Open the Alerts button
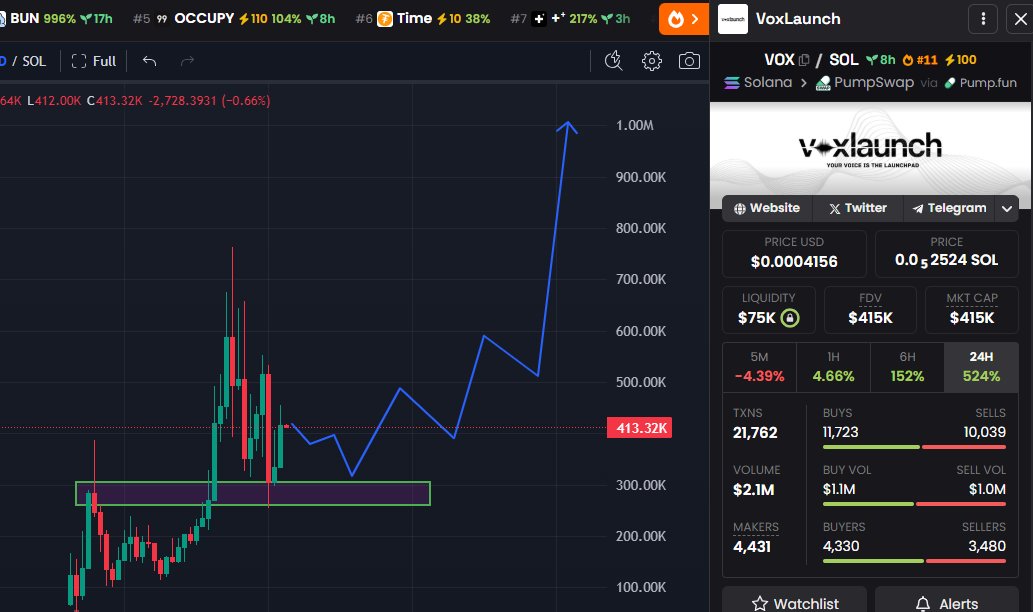 [x=947, y=603]
